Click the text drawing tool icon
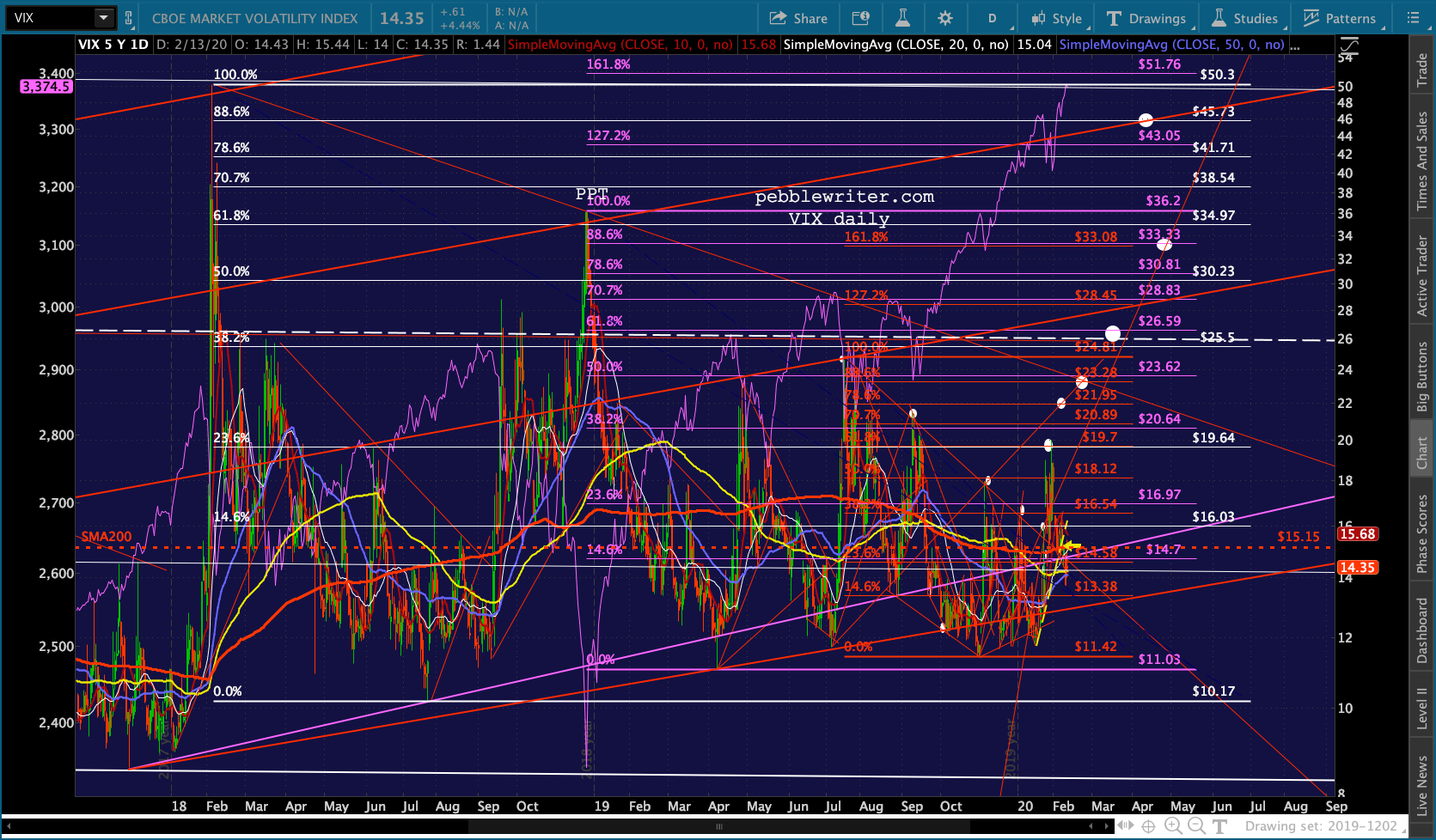Viewport: 1436px width, 840px height. pyautogui.click(x=1219, y=826)
